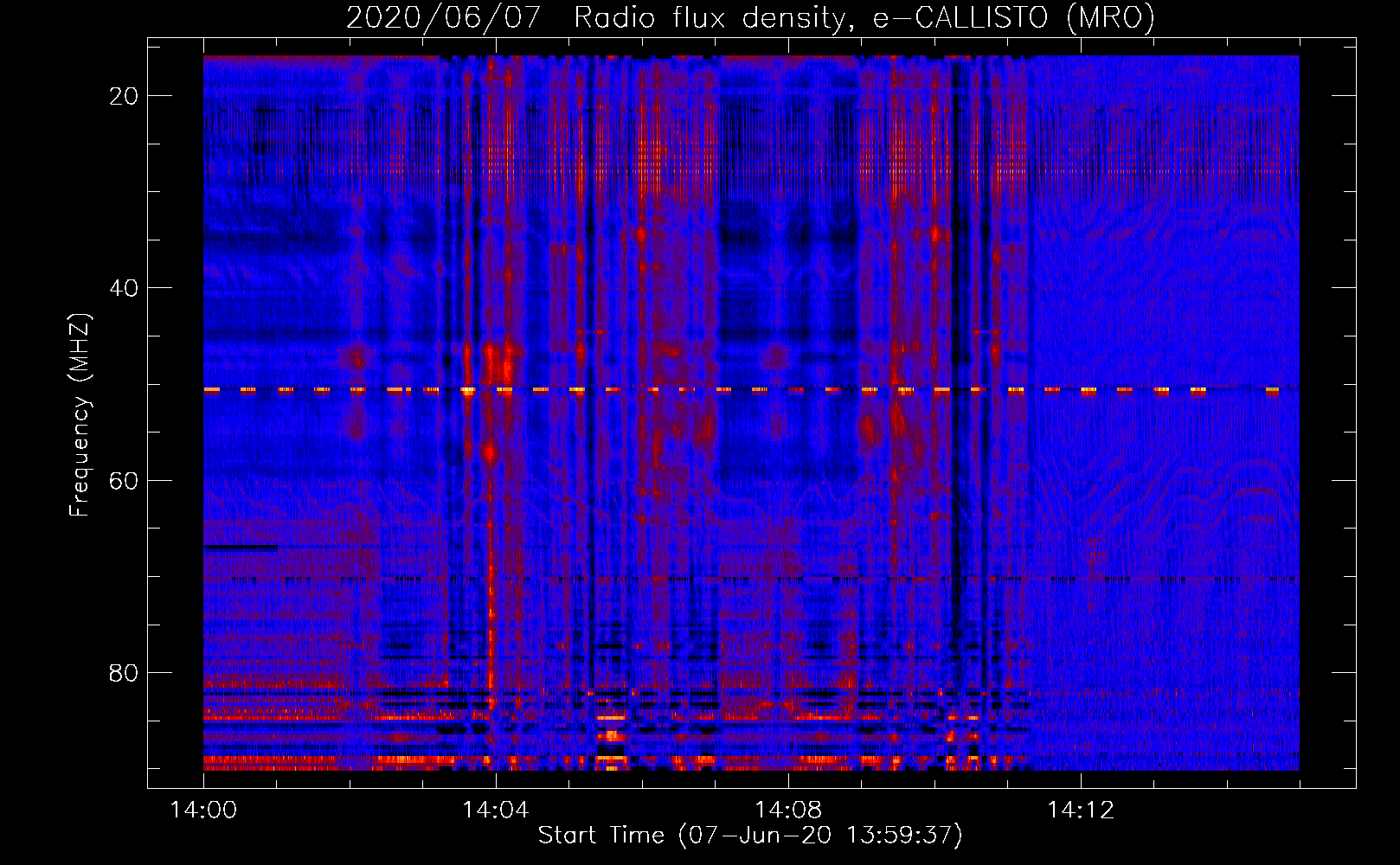Screen dimensions: 1400x865
Task: Click the 80 frequency tick label
Action: 124,672
